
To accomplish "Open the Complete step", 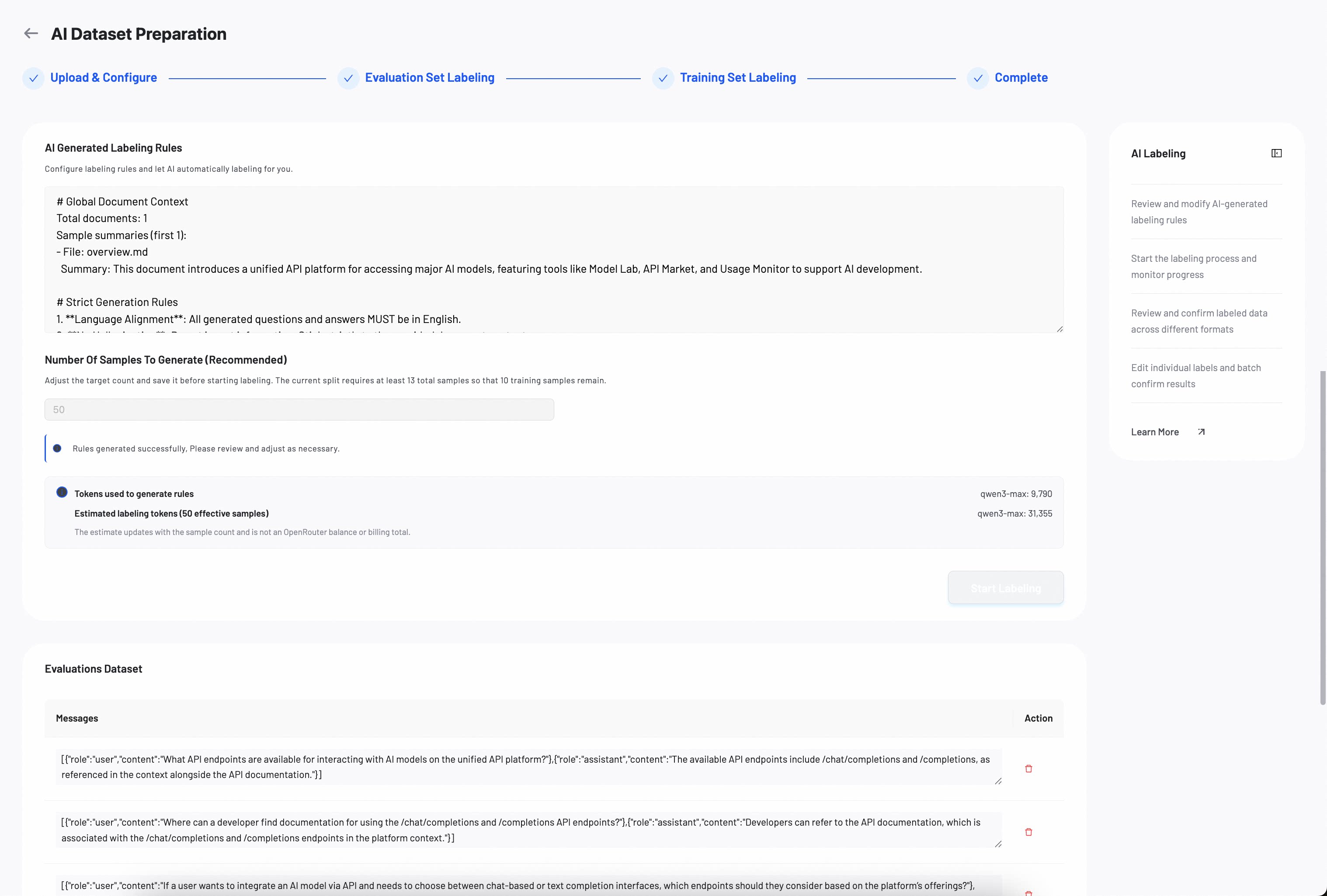I will coord(1021,78).
